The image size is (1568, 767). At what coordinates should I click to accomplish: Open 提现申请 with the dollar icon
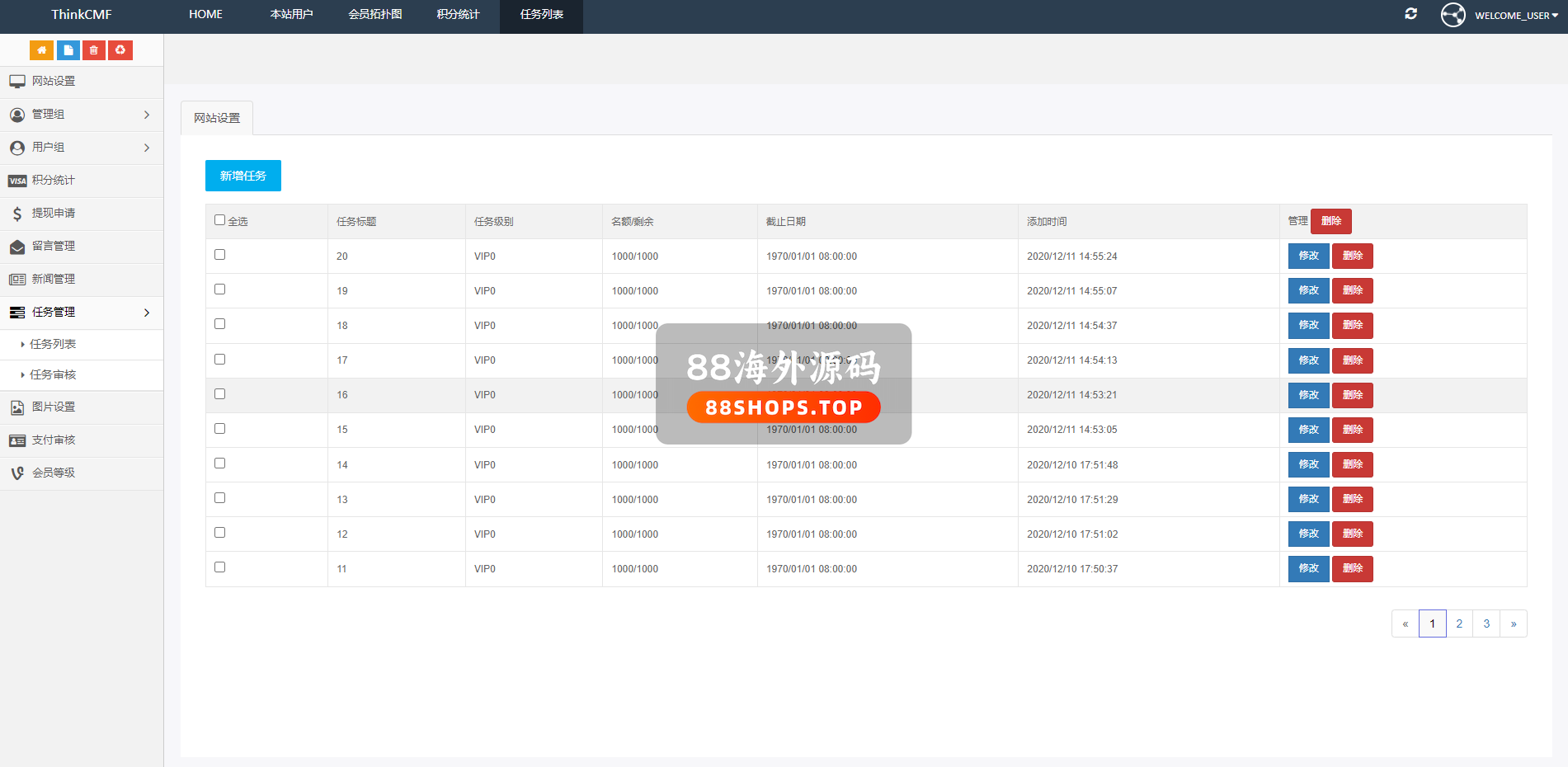tap(54, 214)
